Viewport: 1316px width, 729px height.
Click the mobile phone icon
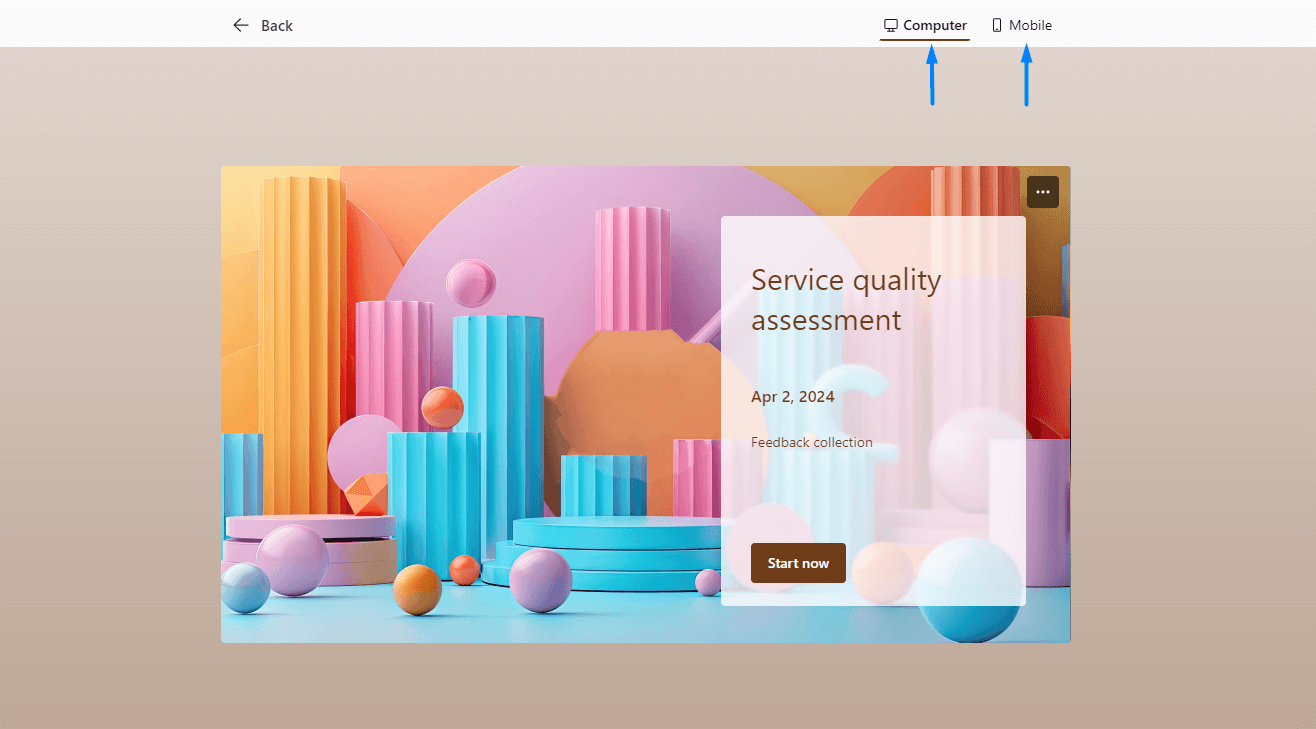(x=997, y=25)
